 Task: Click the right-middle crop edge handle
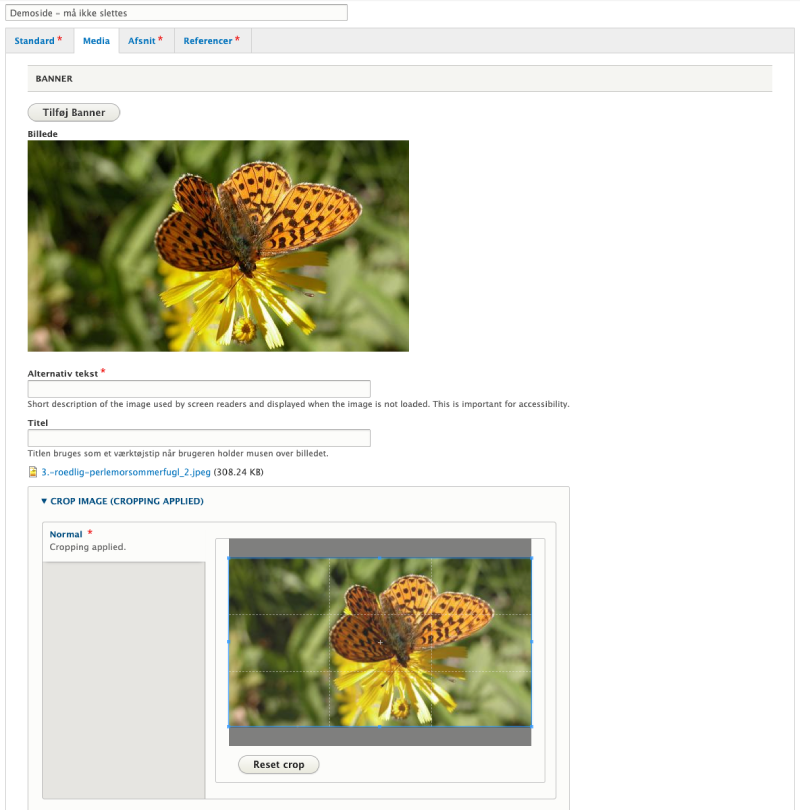(531, 642)
